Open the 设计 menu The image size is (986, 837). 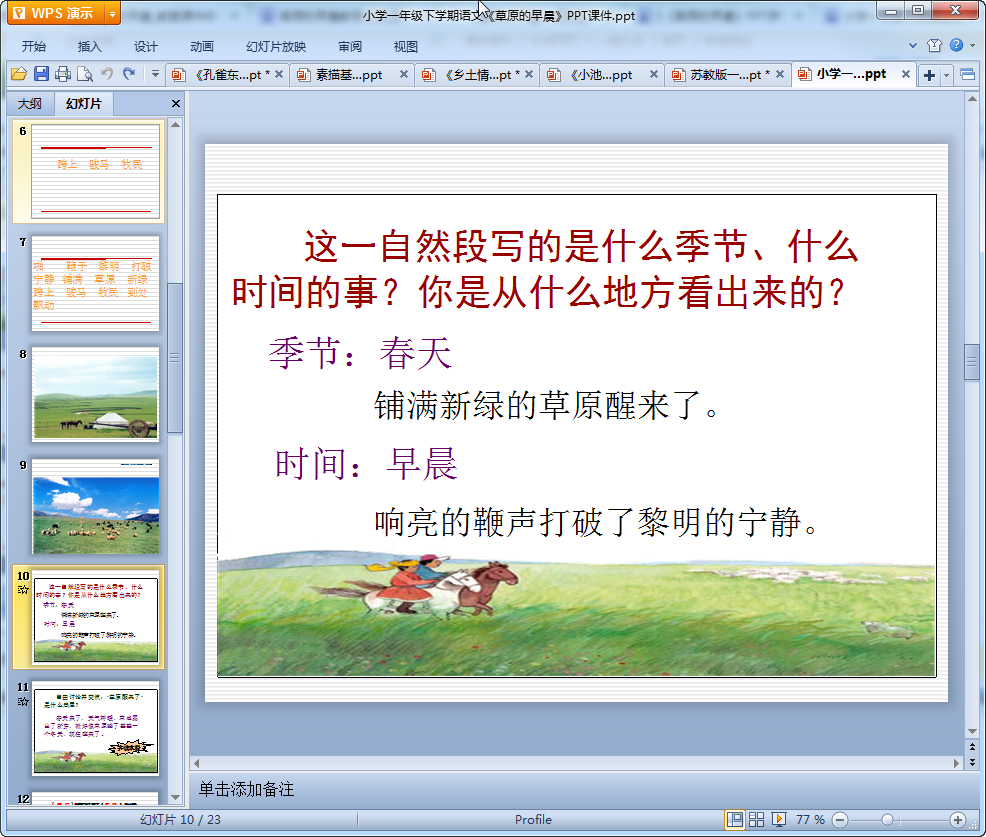[x=145, y=47]
